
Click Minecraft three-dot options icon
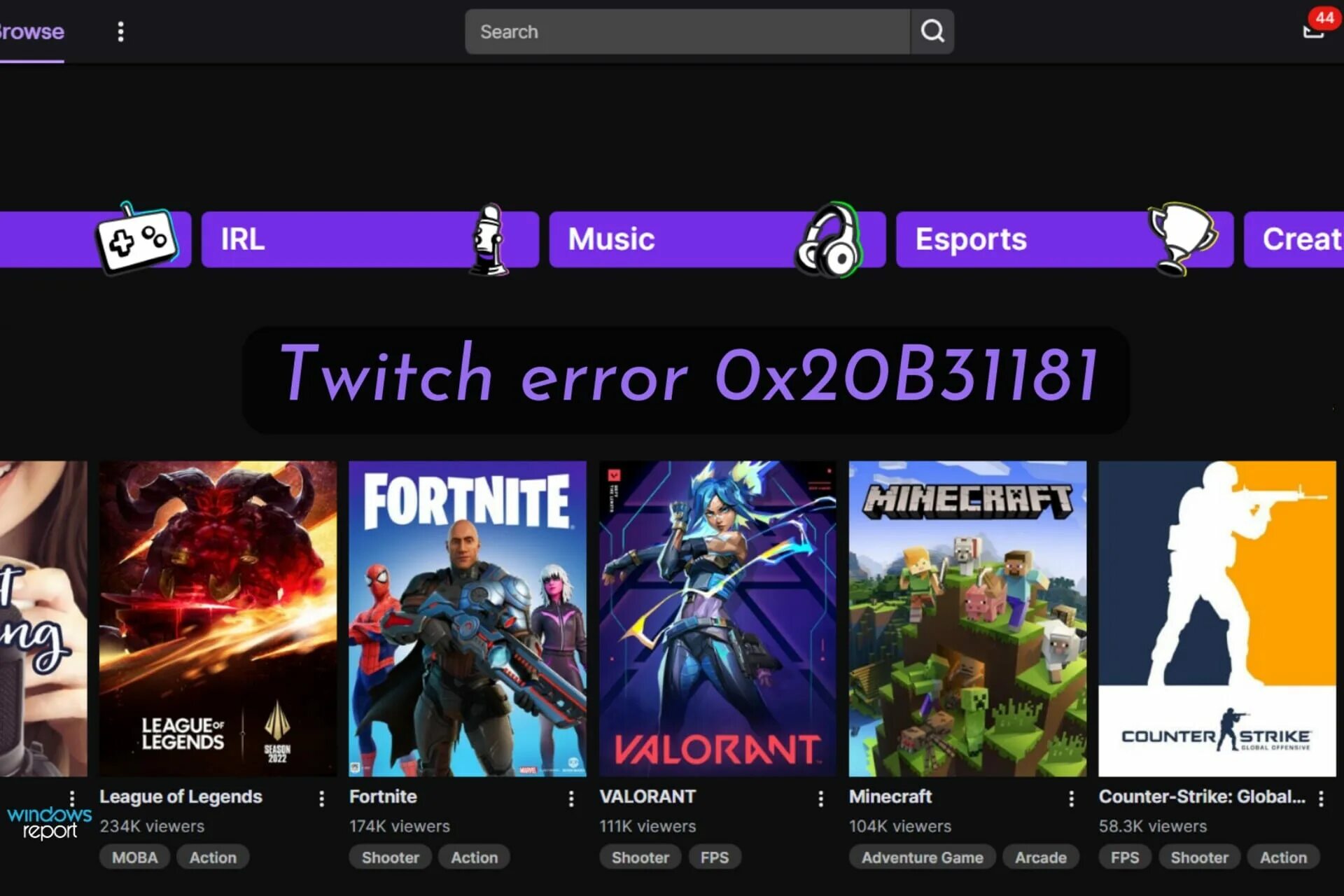[x=1071, y=799]
